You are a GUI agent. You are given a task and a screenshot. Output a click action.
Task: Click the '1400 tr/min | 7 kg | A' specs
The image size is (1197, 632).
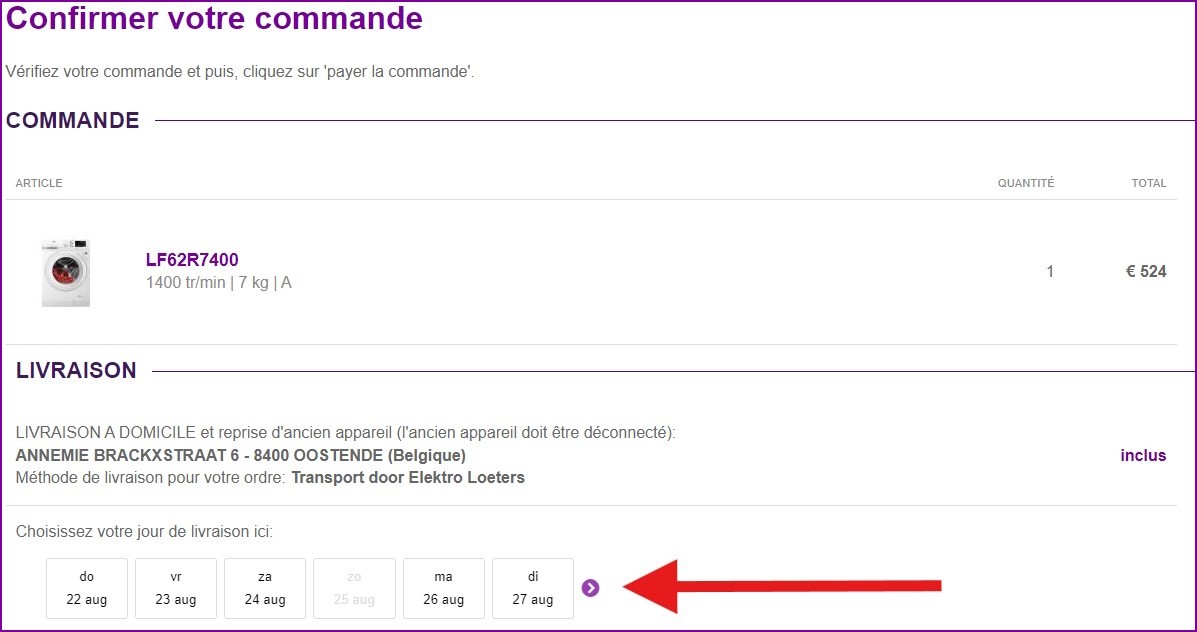(219, 283)
